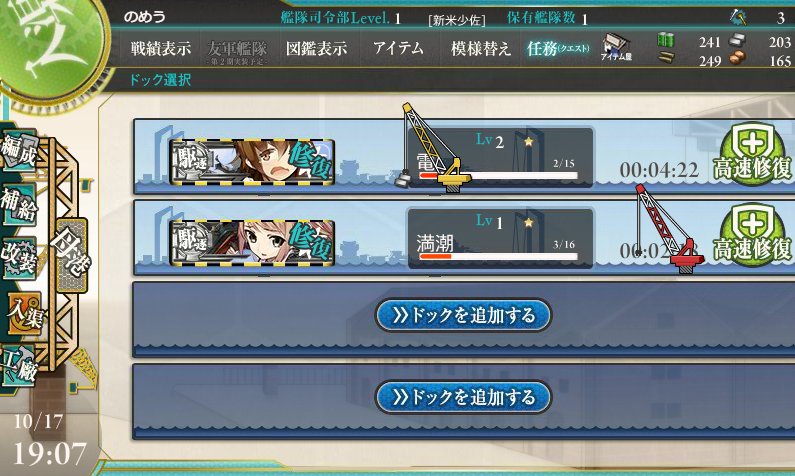795x476 pixels.
Task: Open the 図鑑表示 menu
Action: click(x=316, y=49)
